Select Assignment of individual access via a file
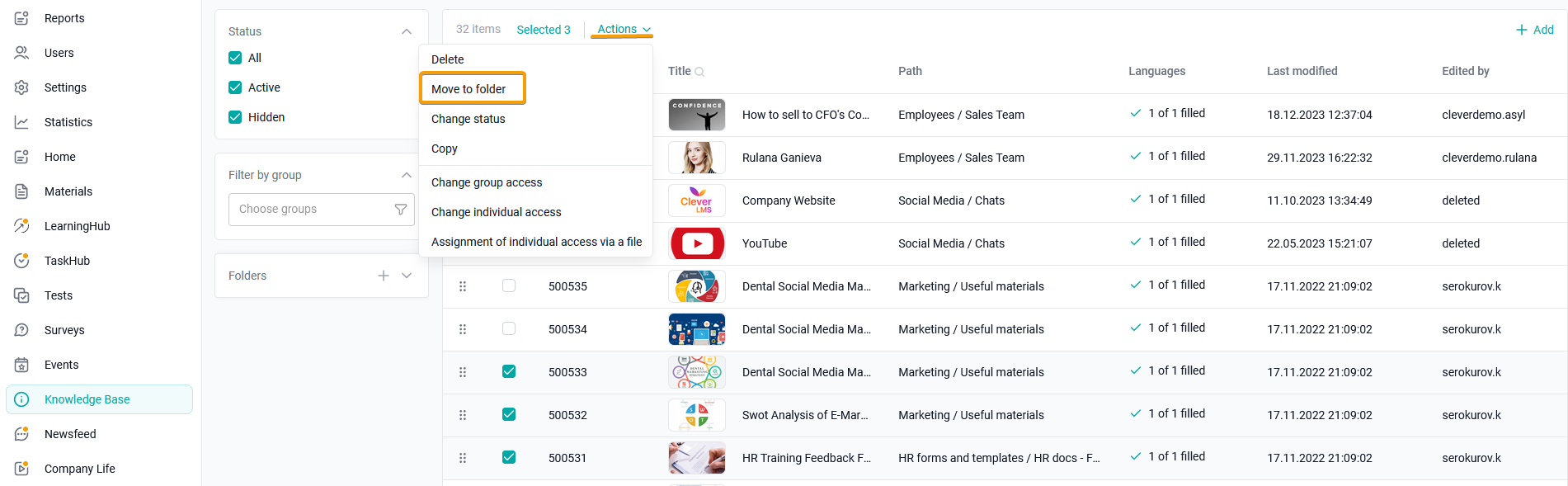 pos(536,242)
